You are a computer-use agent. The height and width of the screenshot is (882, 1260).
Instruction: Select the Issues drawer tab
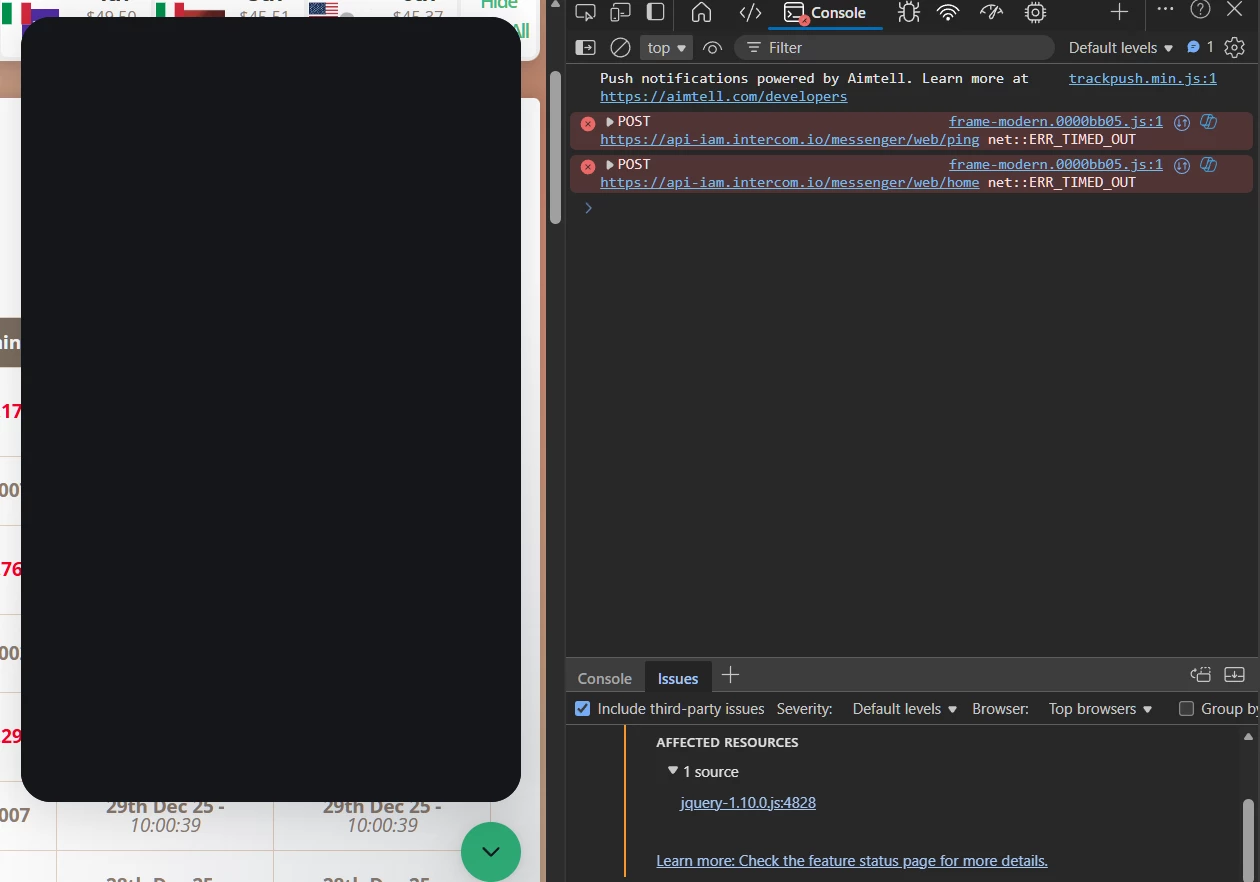click(677, 678)
